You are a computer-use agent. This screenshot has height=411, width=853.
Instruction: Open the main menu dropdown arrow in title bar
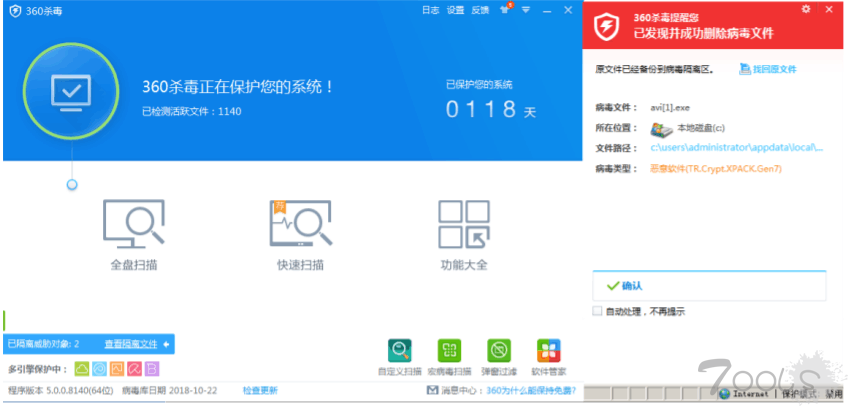(x=526, y=10)
